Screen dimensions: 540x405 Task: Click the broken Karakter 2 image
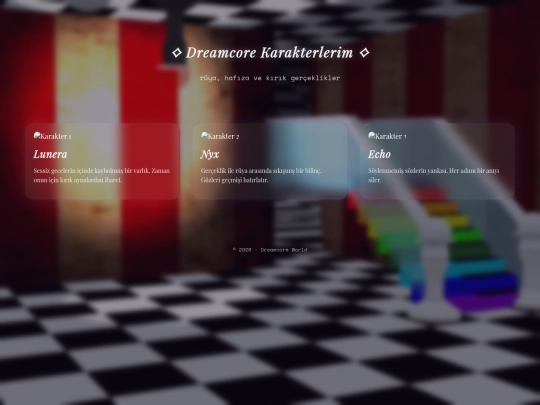pos(220,136)
